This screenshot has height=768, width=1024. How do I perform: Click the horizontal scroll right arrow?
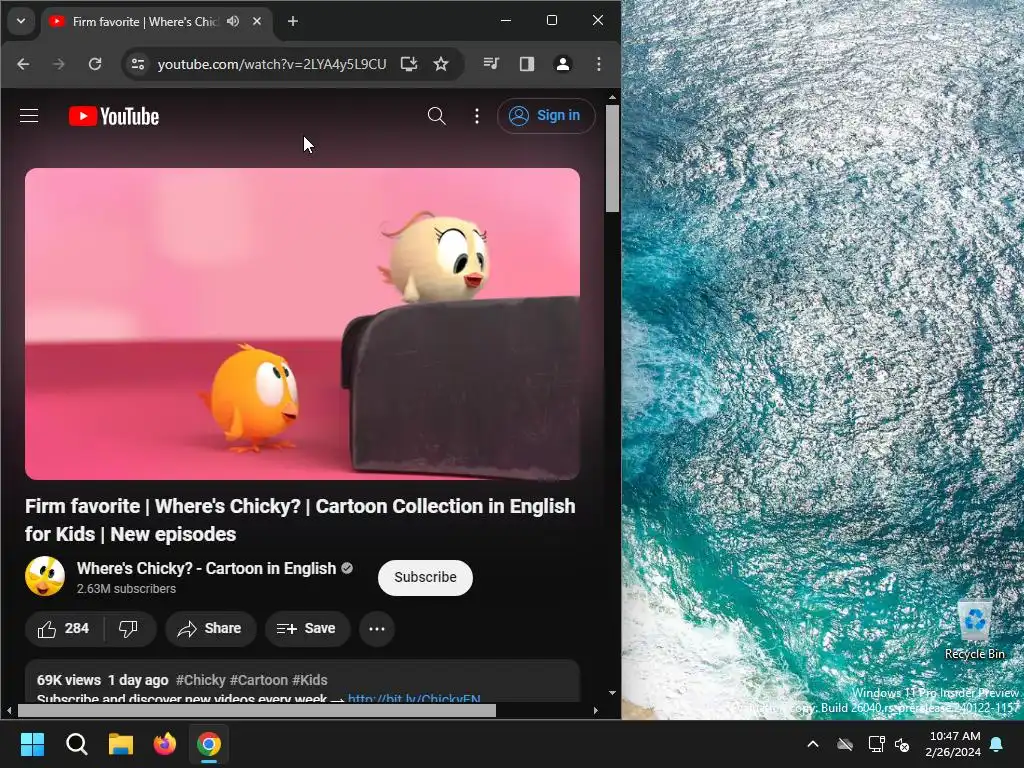click(596, 711)
